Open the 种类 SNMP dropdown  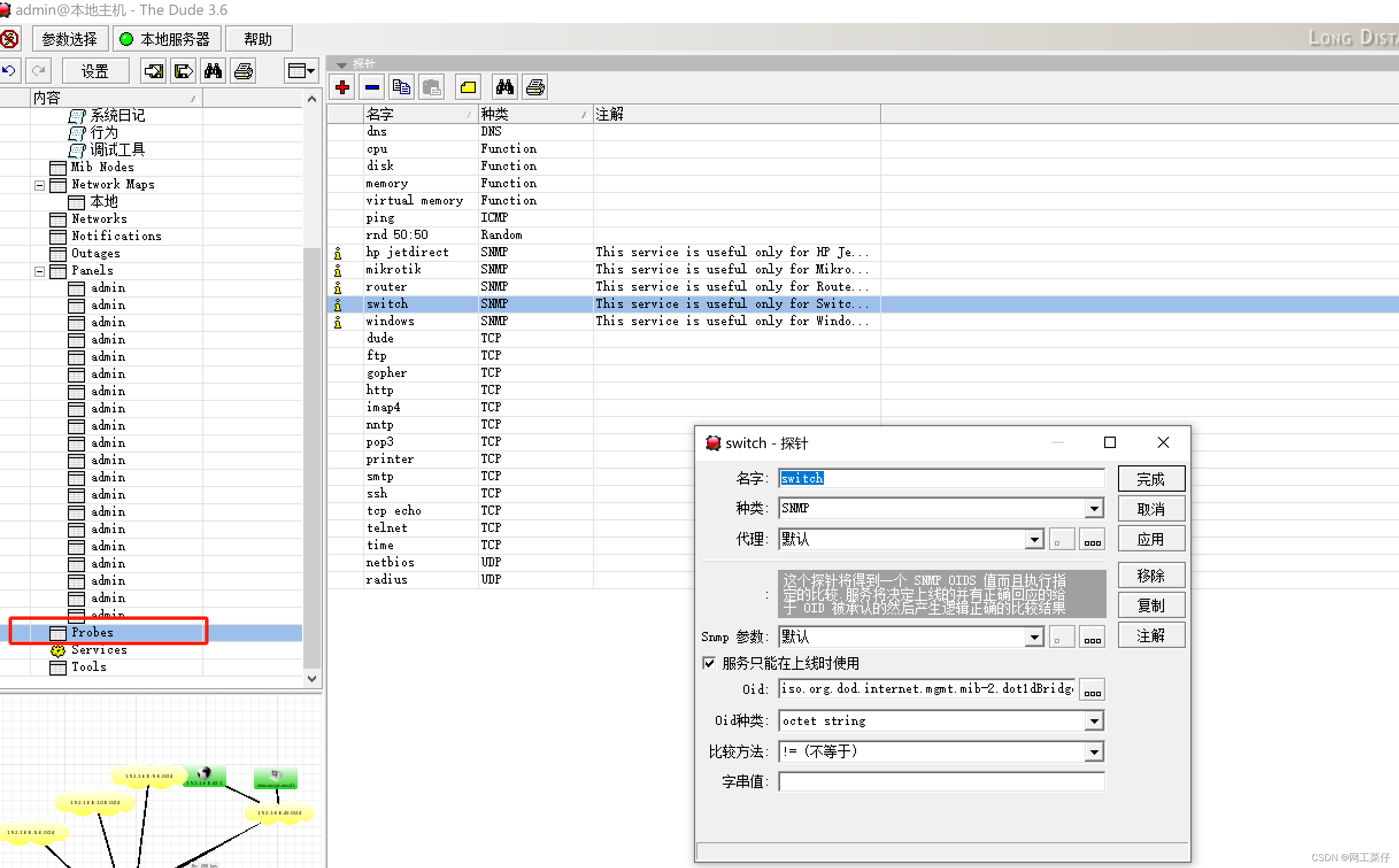pyautogui.click(x=1094, y=508)
